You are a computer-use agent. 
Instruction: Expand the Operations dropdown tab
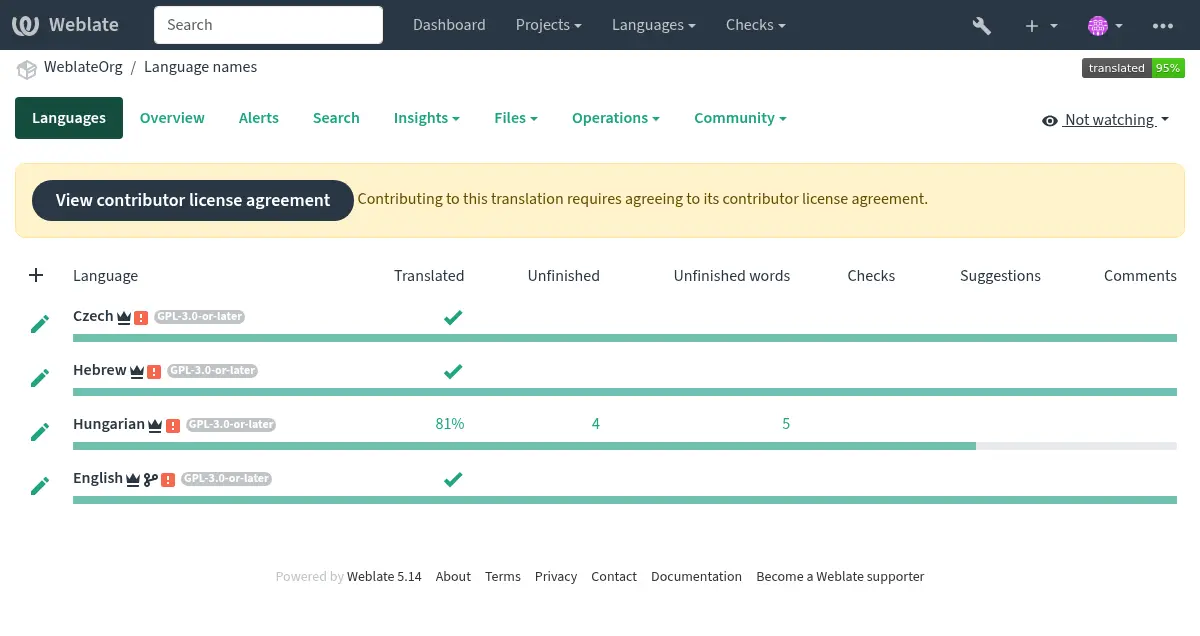pos(616,118)
